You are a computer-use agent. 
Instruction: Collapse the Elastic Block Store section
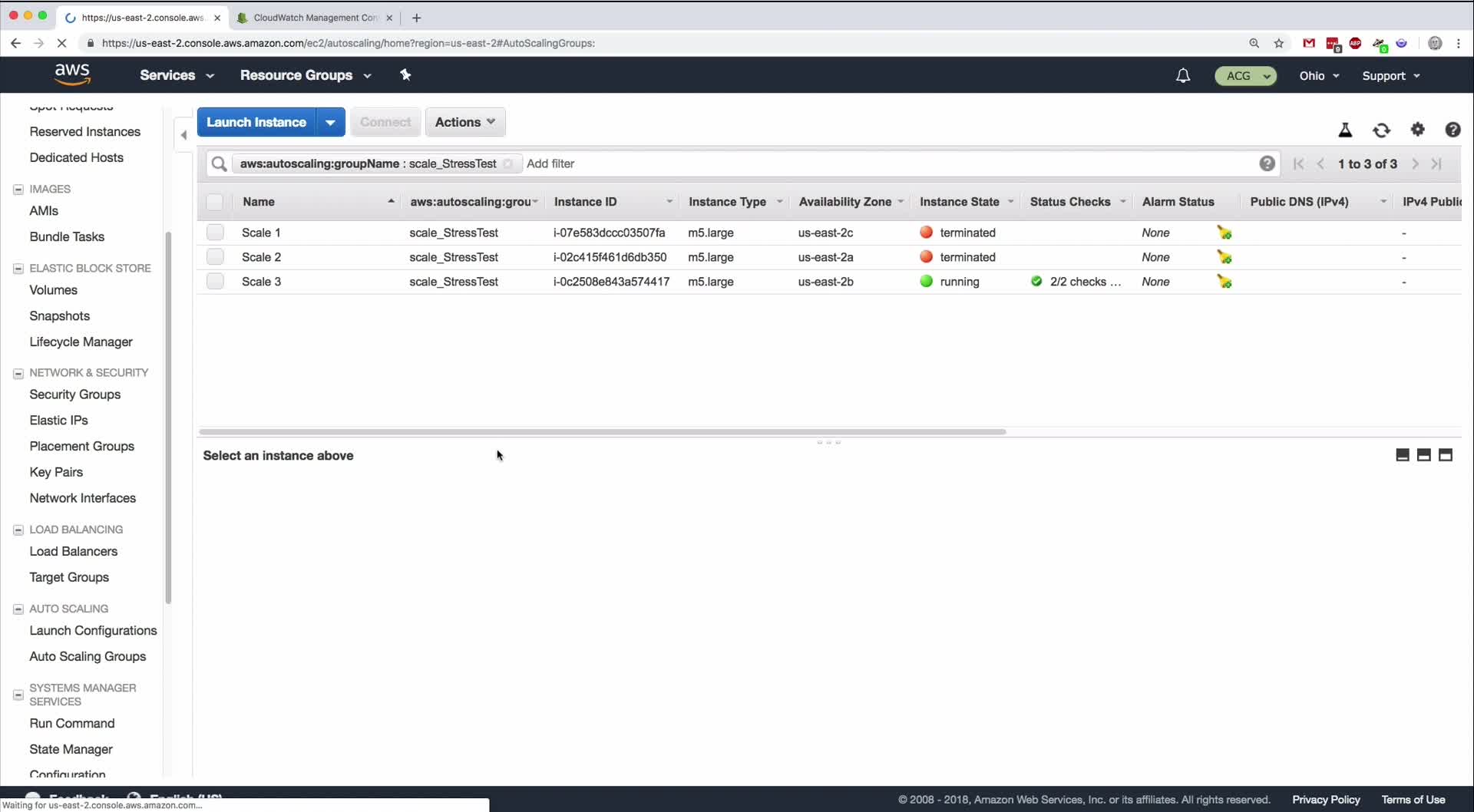tap(18, 269)
